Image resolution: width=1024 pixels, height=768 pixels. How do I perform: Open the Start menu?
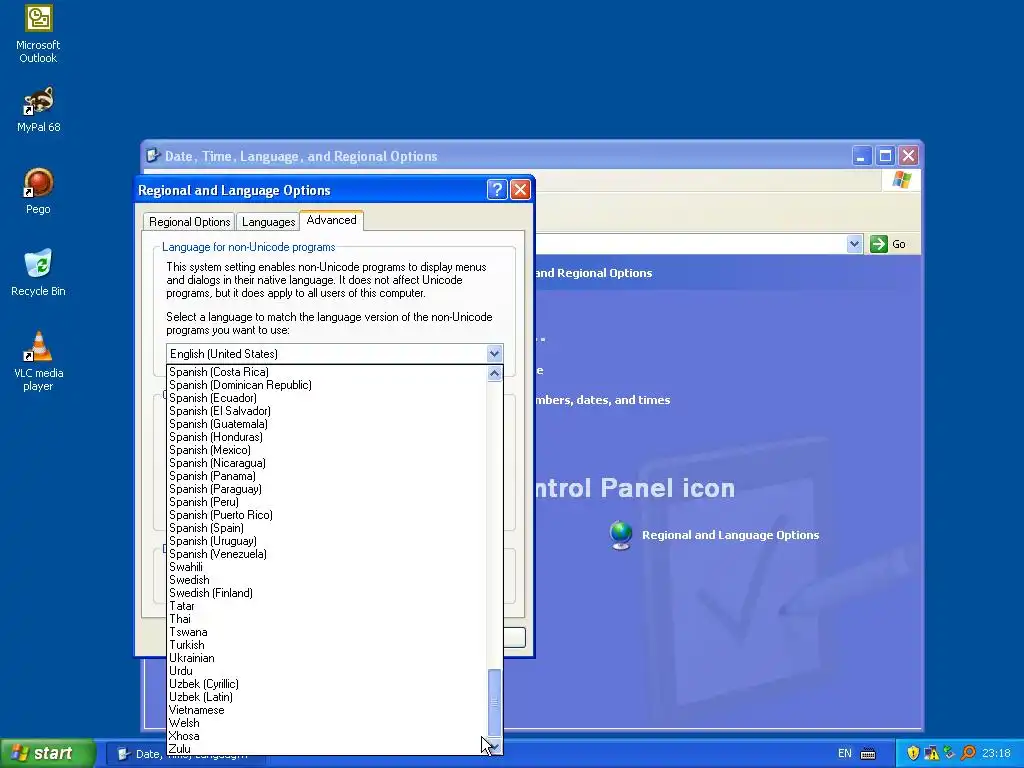click(47, 753)
